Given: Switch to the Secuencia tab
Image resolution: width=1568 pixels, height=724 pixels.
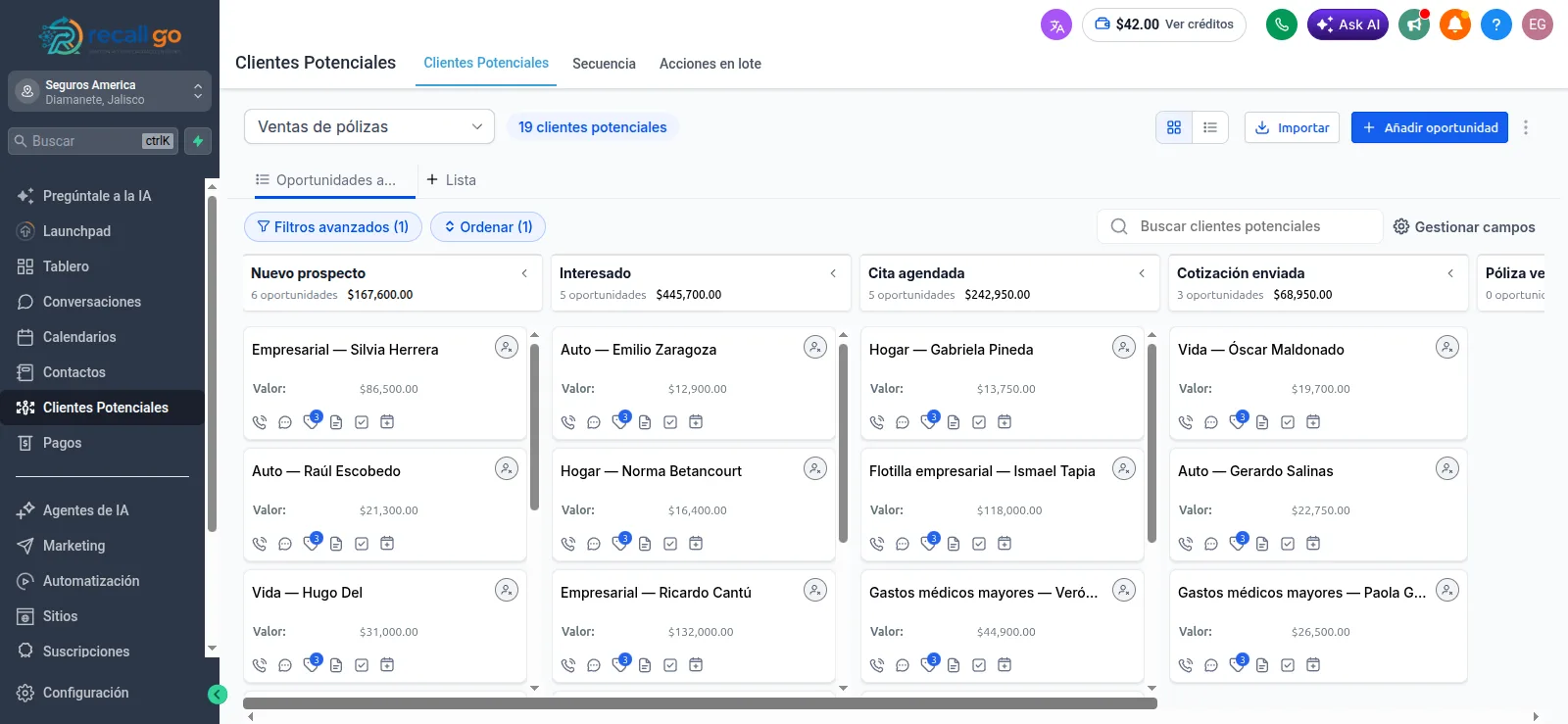Looking at the screenshot, I should (x=604, y=64).
